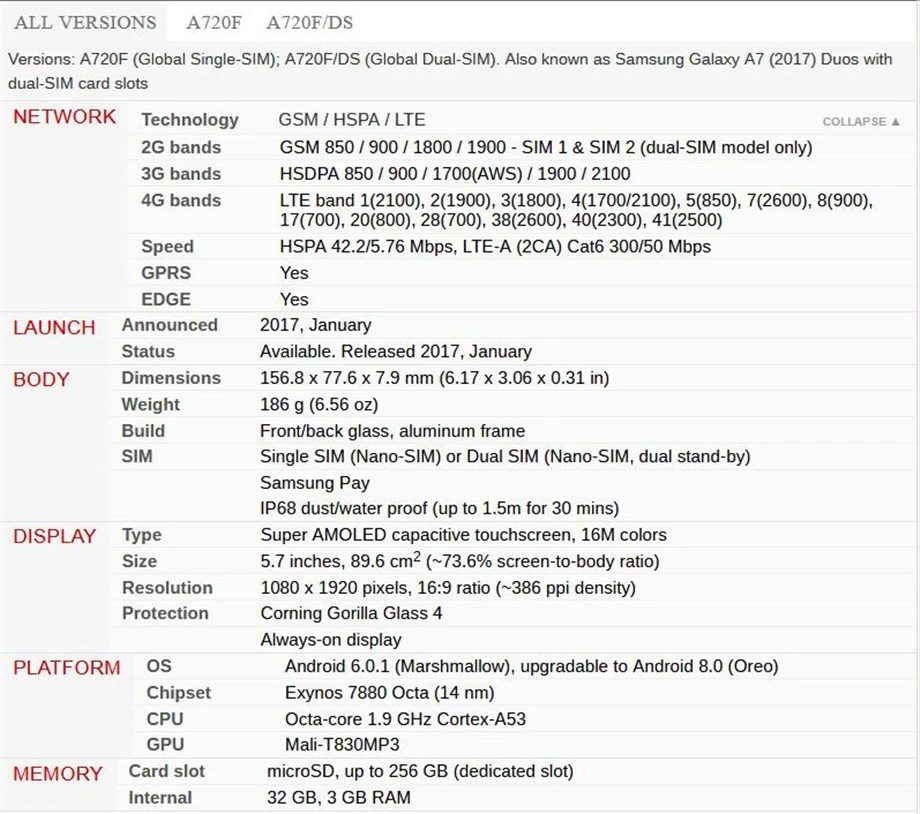Image resolution: width=920 pixels, height=814 pixels.
Task: Open the 4G bands label
Action: (x=181, y=200)
